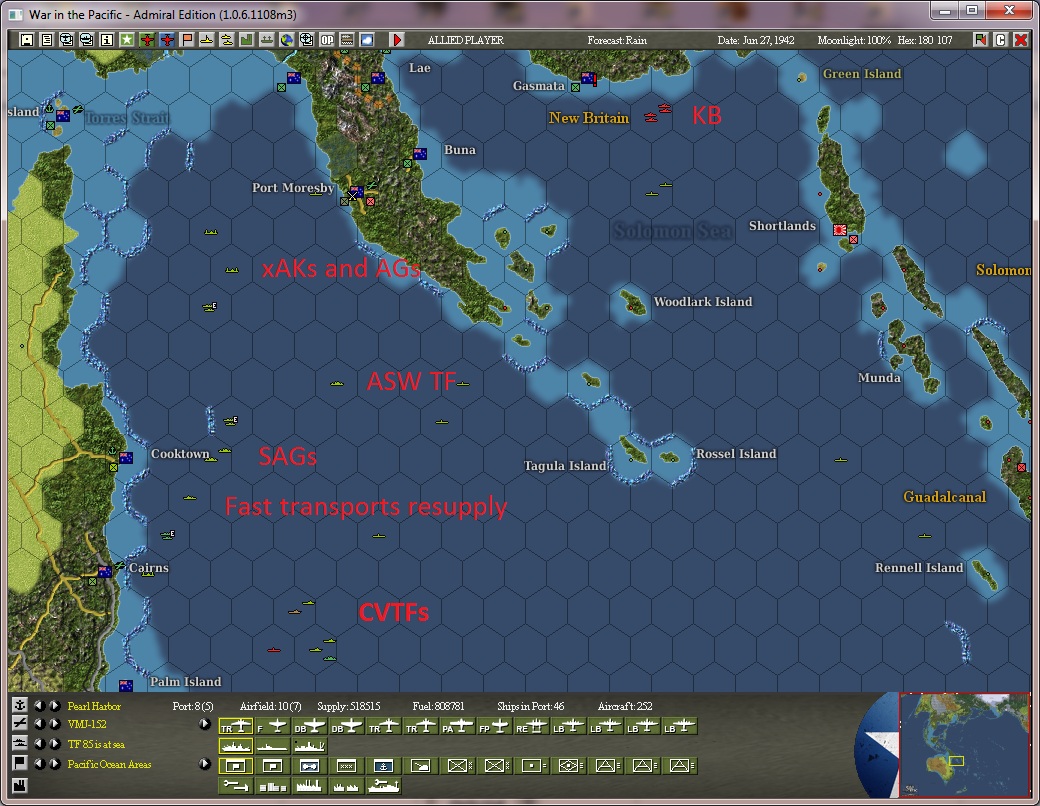Open Pearl Harbor base link

point(94,706)
